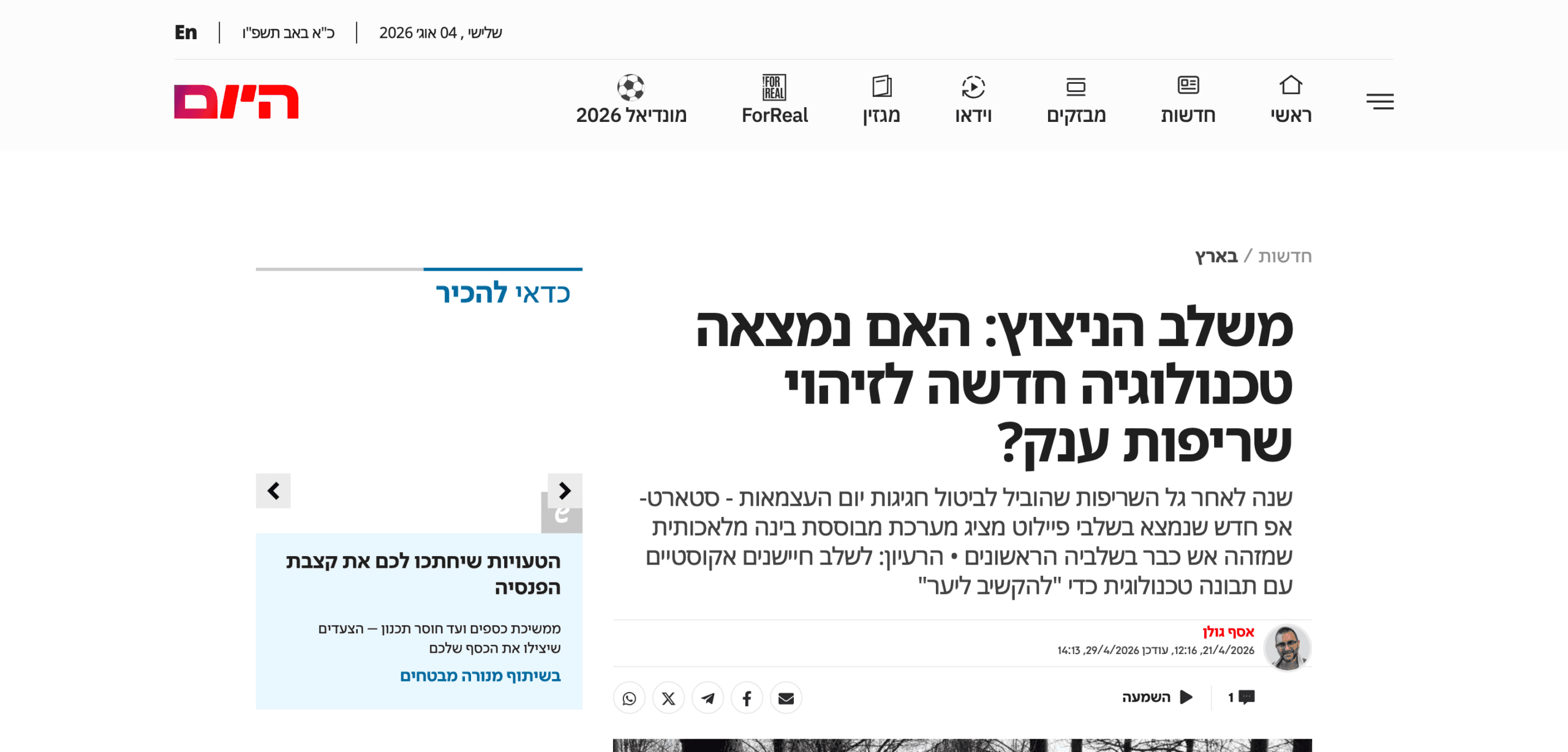Viewport: 1568px width, 752px height.
Task: Click the soccer ball Mondial icon
Action: click(630, 88)
